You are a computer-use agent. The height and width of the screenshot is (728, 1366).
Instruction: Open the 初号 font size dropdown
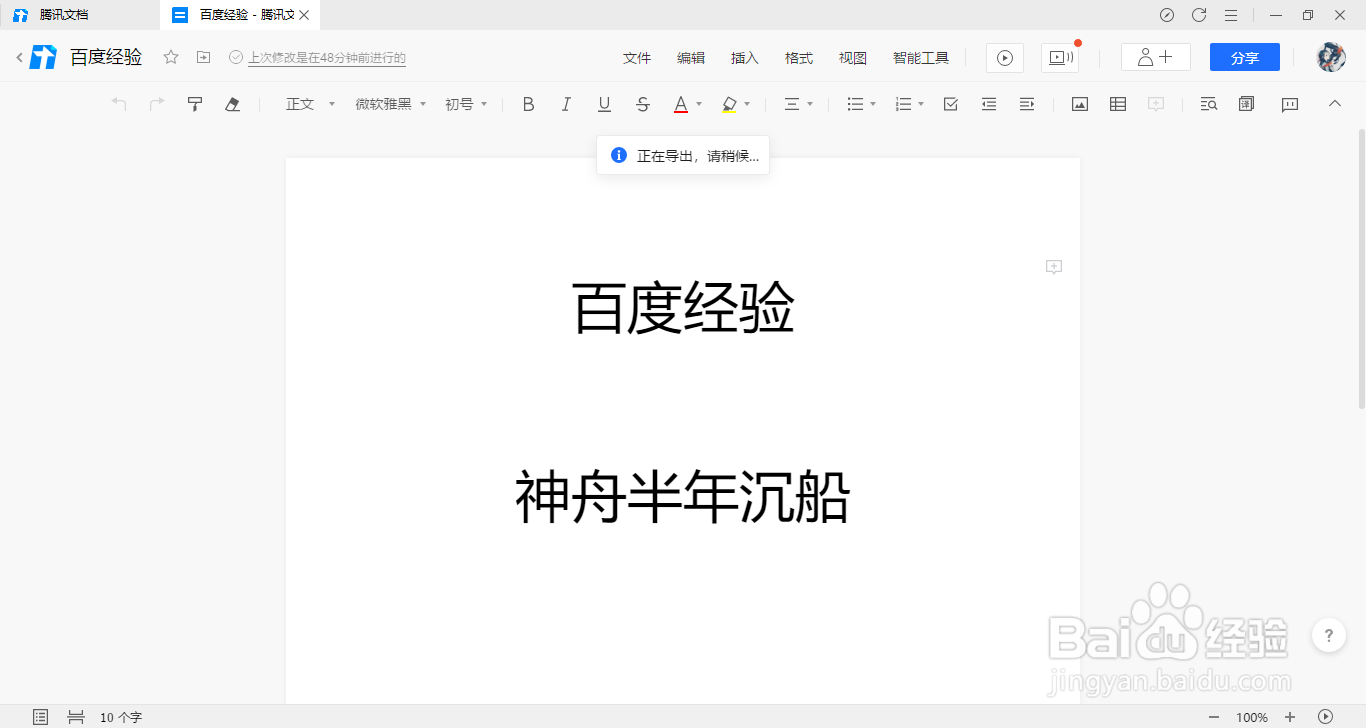pyautogui.click(x=466, y=104)
